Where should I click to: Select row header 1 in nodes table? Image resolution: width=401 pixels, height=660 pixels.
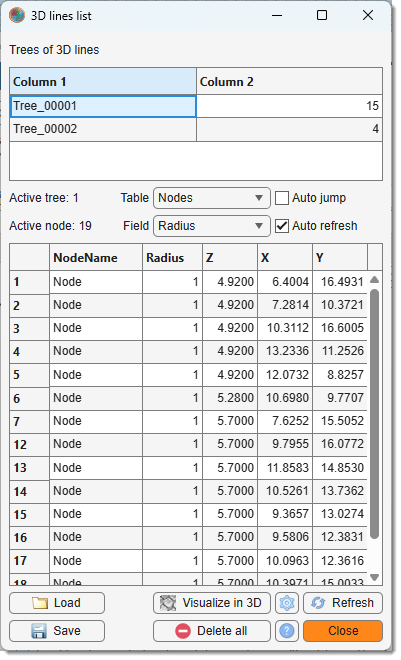pos(29,282)
